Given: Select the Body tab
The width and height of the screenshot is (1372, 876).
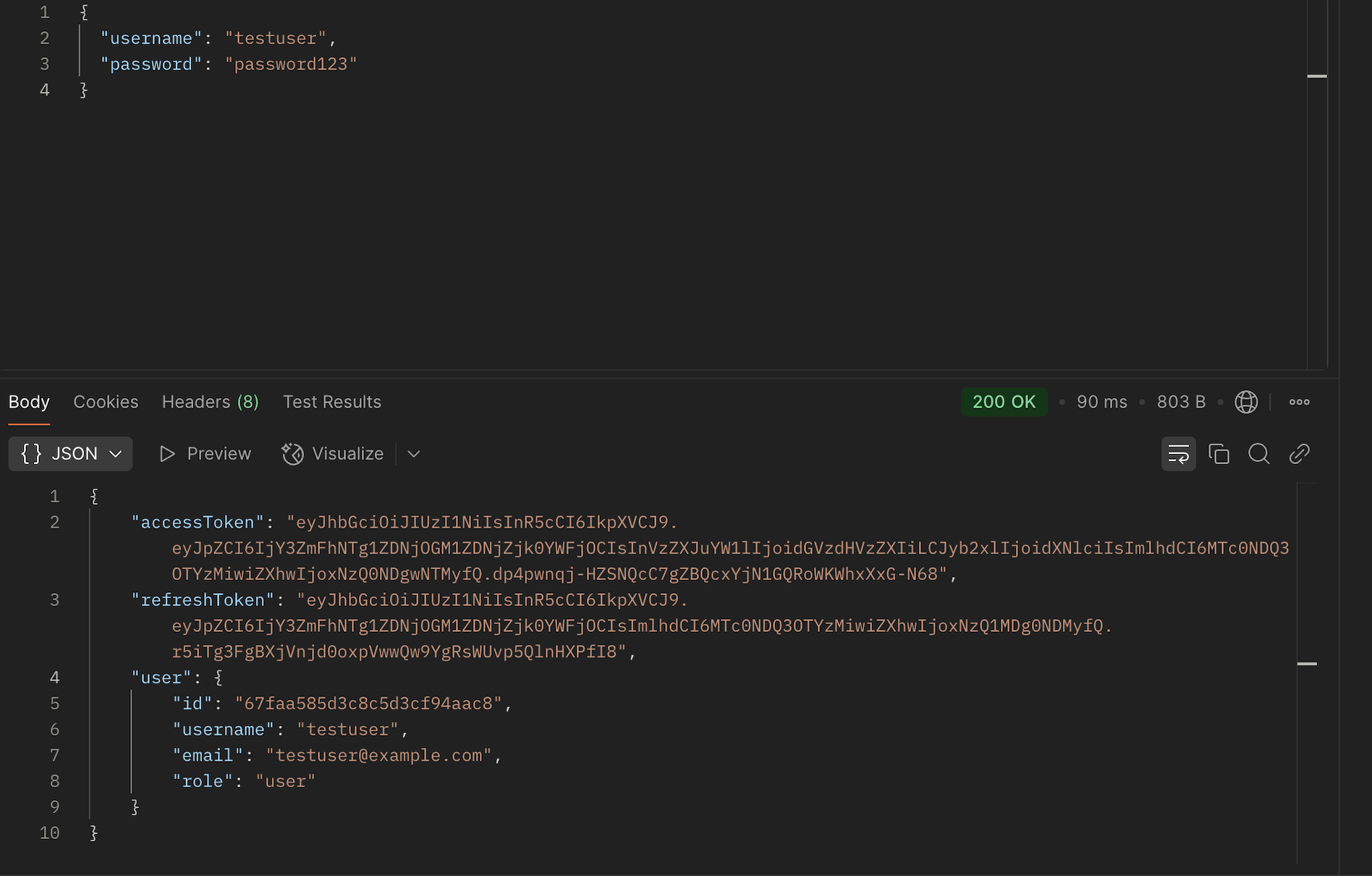Looking at the screenshot, I should point(28,402).
